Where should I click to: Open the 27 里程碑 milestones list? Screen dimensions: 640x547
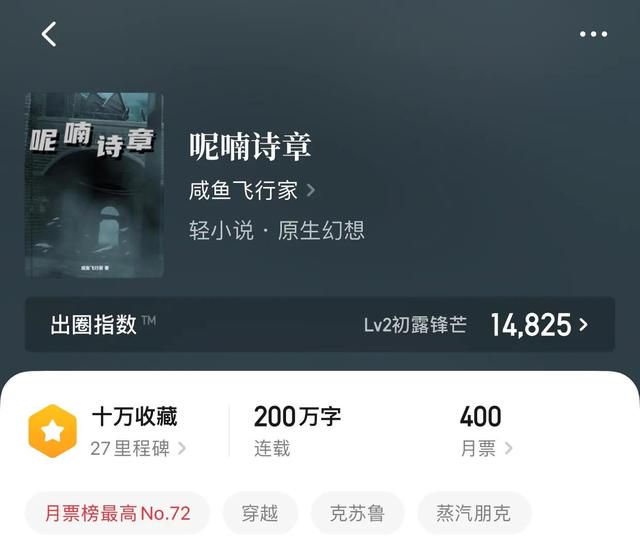pos(138,448)
